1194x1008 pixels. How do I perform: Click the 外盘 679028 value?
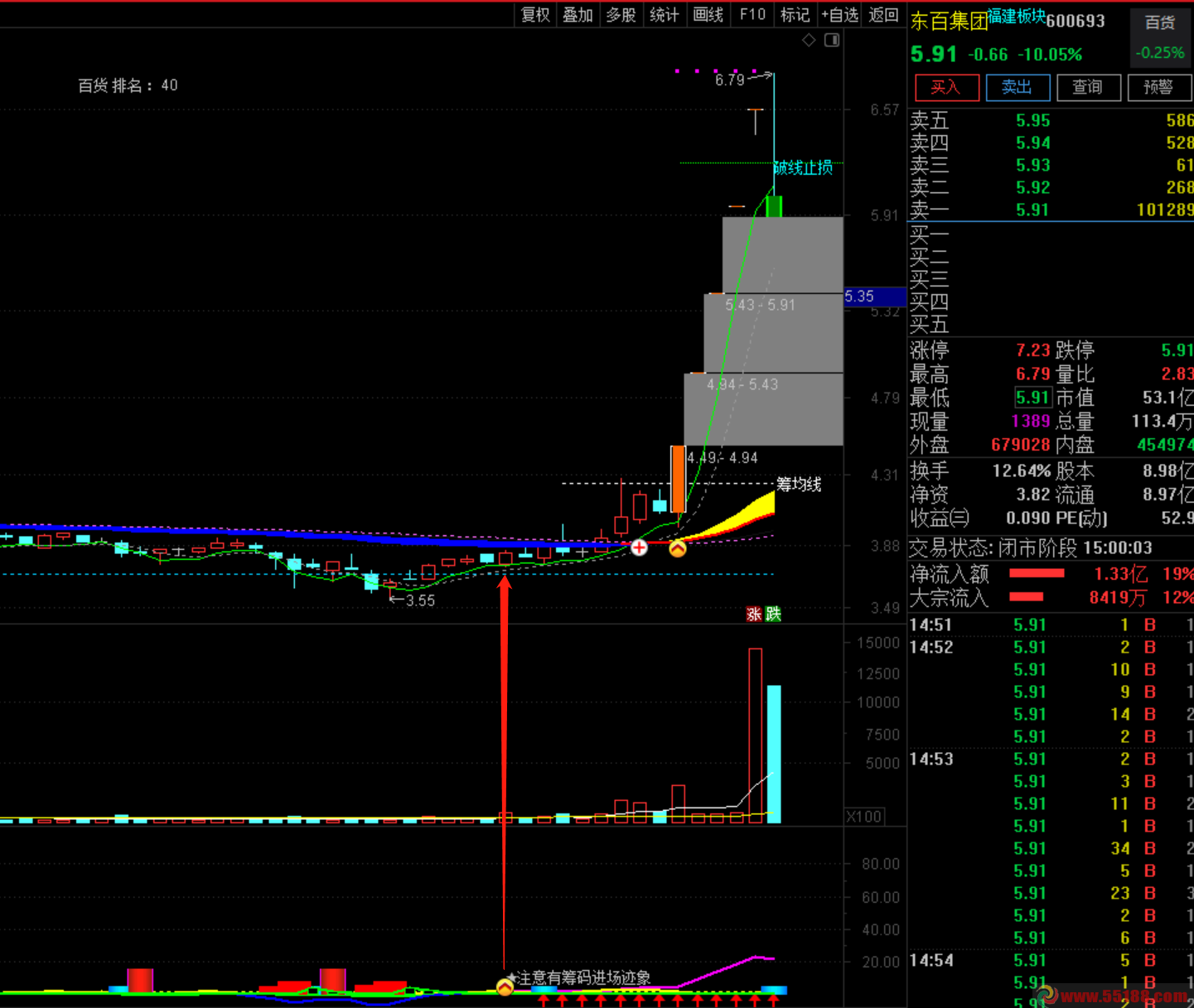tap(1021, 445)
